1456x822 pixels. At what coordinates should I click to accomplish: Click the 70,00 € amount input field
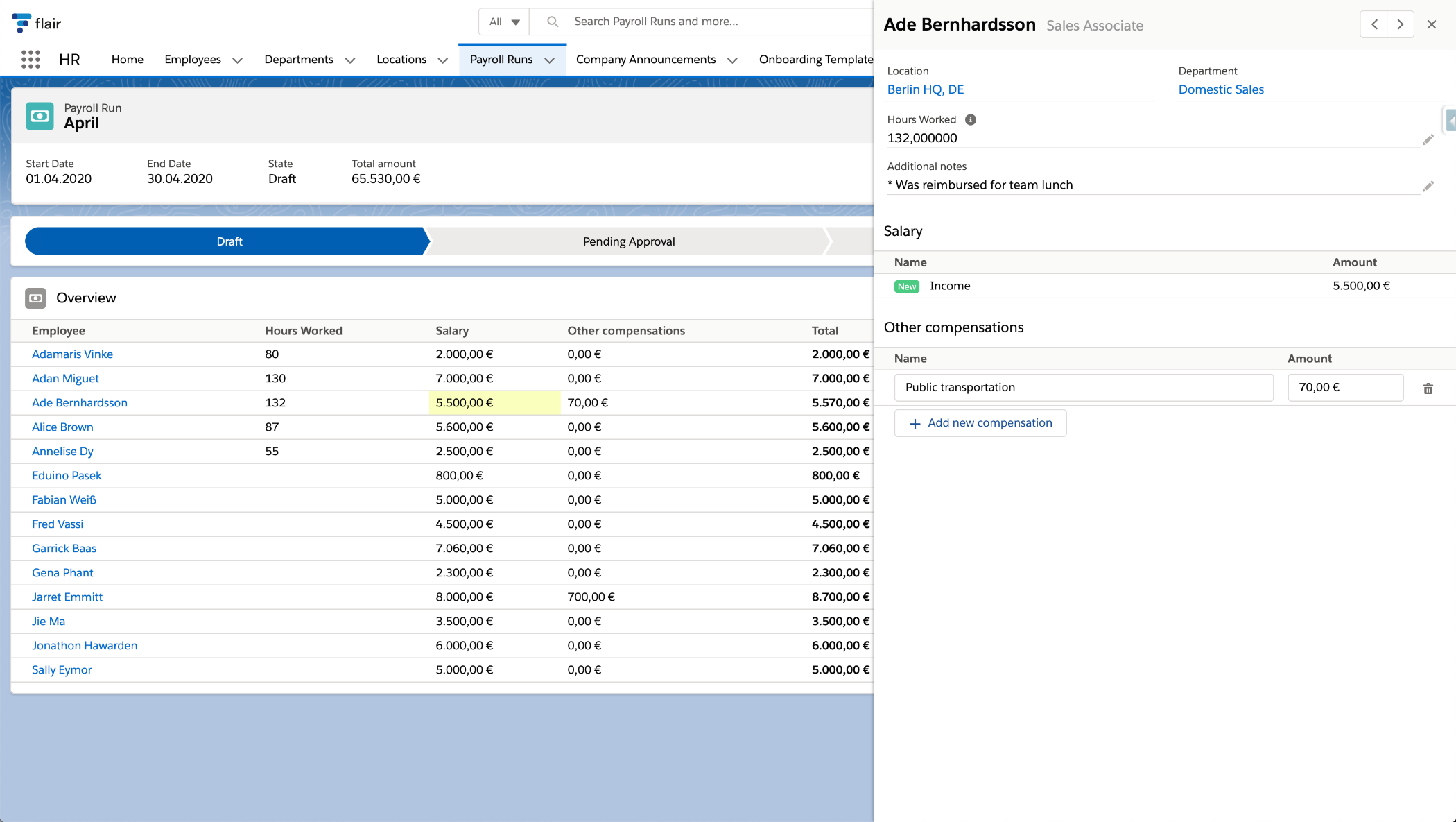(x=1345, y=387)
